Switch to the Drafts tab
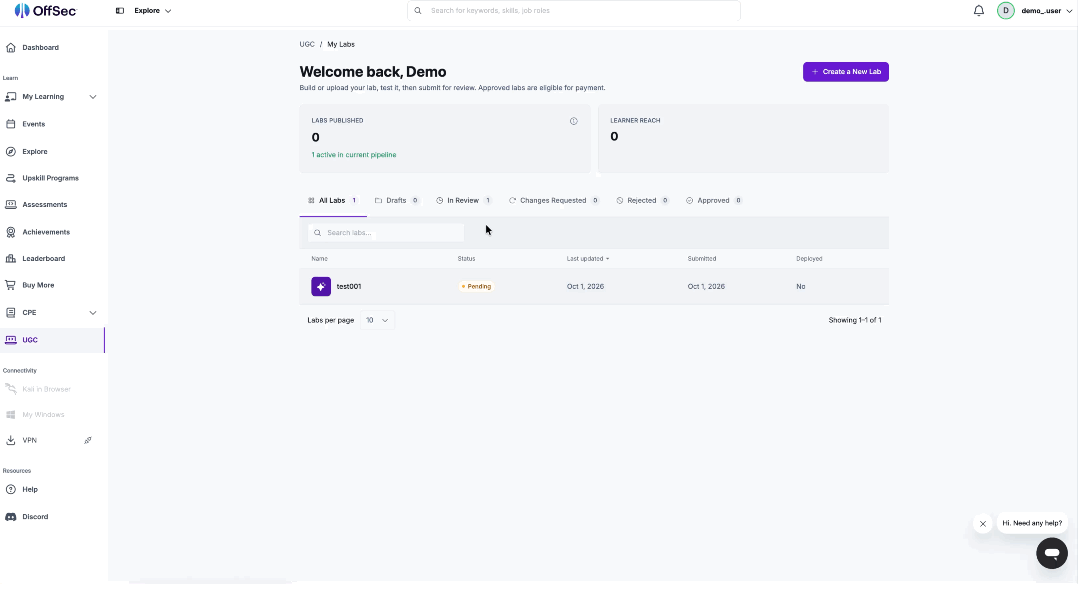This screenshot has height=608, width=1080. [397, 201]
